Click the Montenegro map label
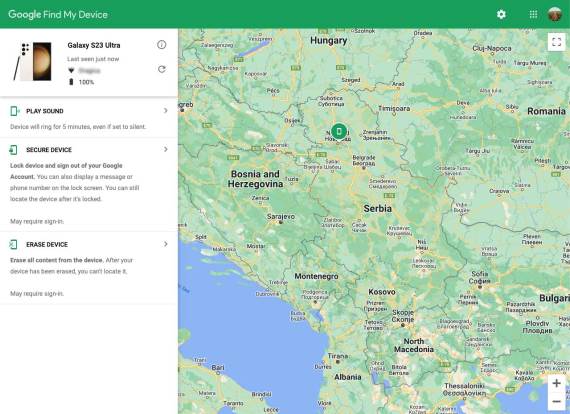 [x=316, y=276]
